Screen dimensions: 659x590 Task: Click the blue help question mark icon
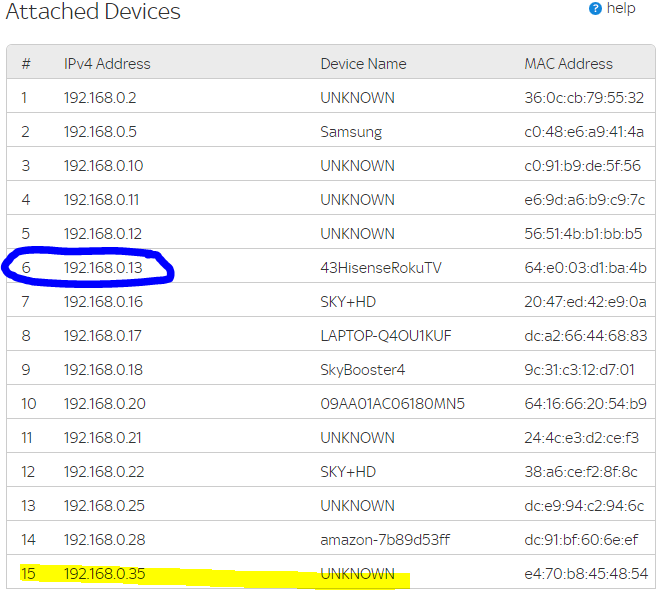pos(596,9)
